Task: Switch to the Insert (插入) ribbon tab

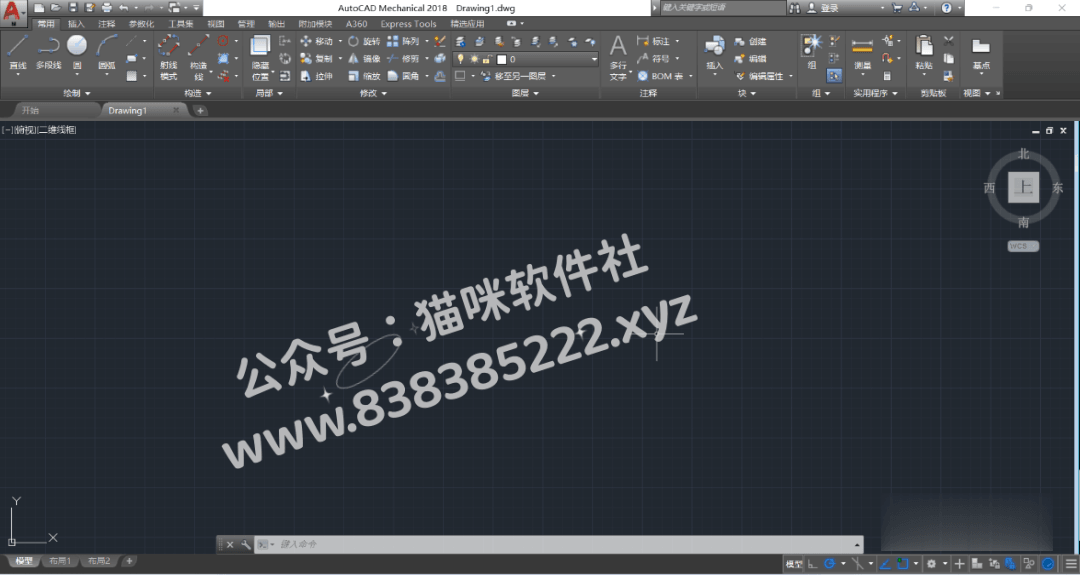Action: click(76, 23)
